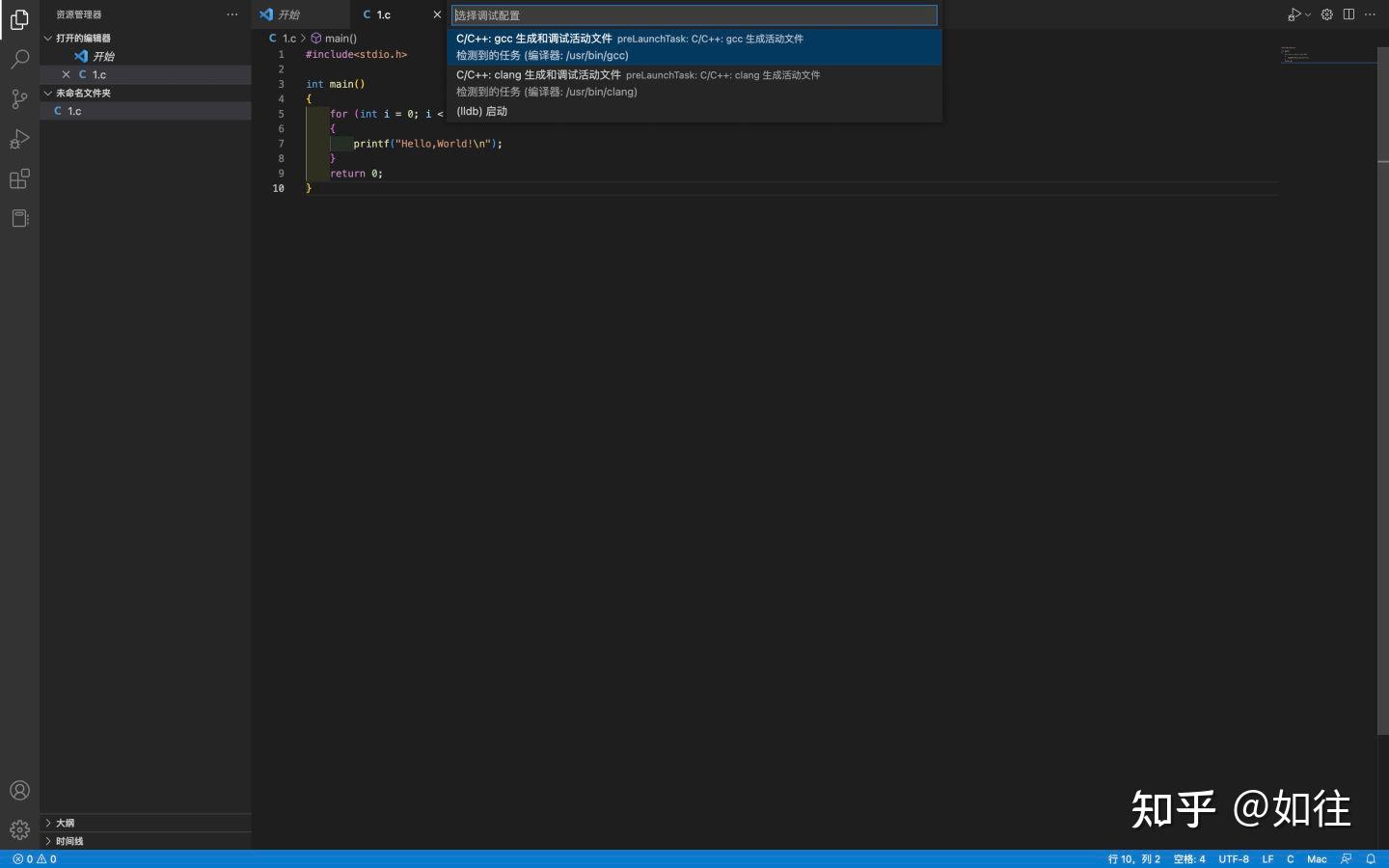Click the 资源管理器 panel title
Image resolution: width=1389 pixels, height=868 pixels.
pyautogui.click(x=78, y=14)
